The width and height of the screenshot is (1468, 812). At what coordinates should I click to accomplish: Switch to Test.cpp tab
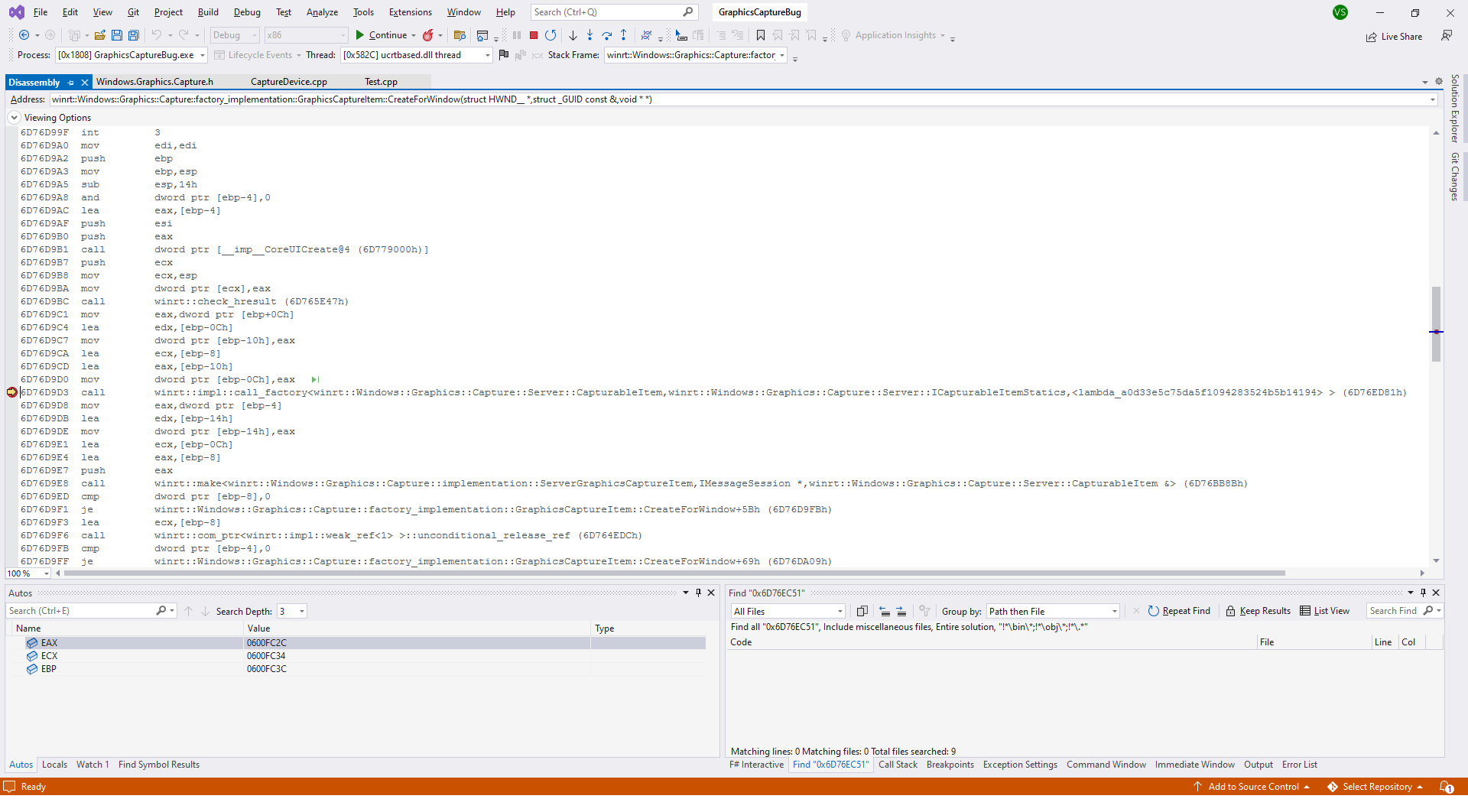click(381, 82)
